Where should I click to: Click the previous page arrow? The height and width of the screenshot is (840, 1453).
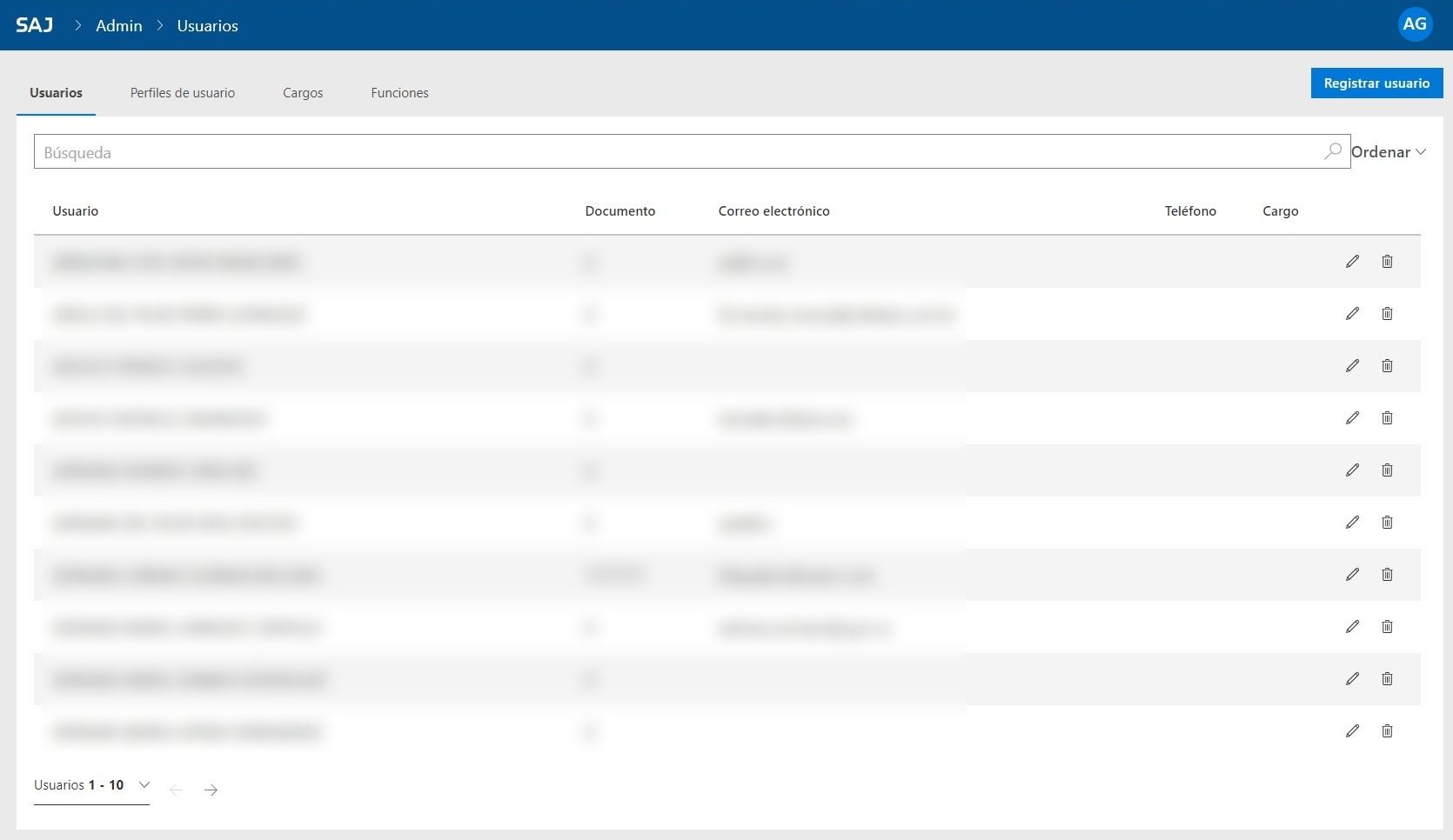[177, 790]
